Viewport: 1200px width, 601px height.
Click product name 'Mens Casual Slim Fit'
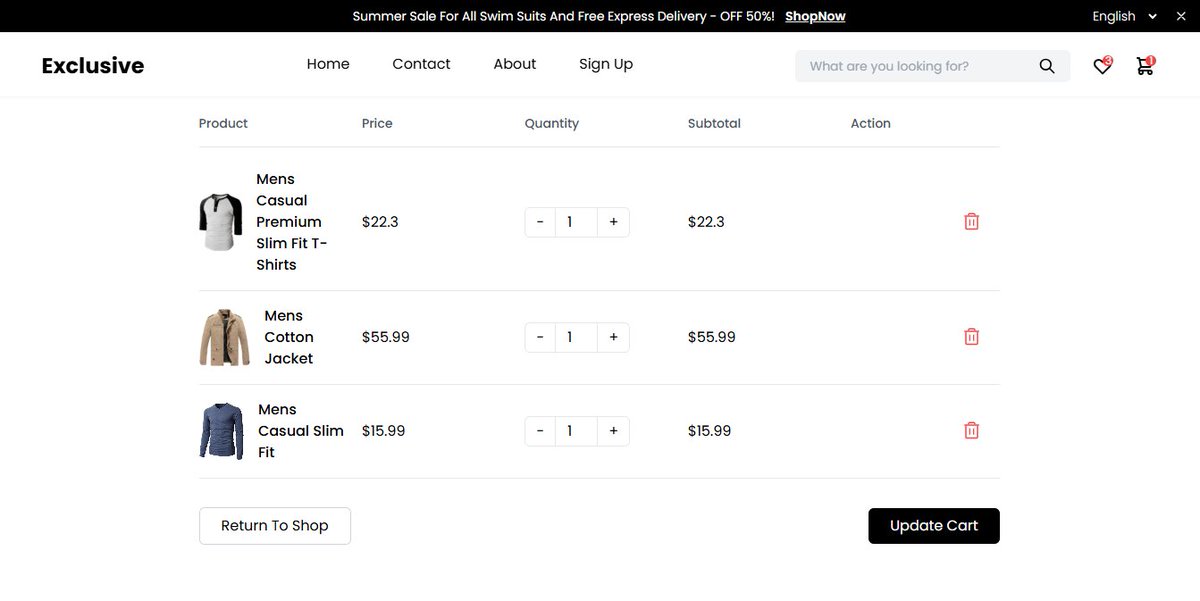(301, 431)
